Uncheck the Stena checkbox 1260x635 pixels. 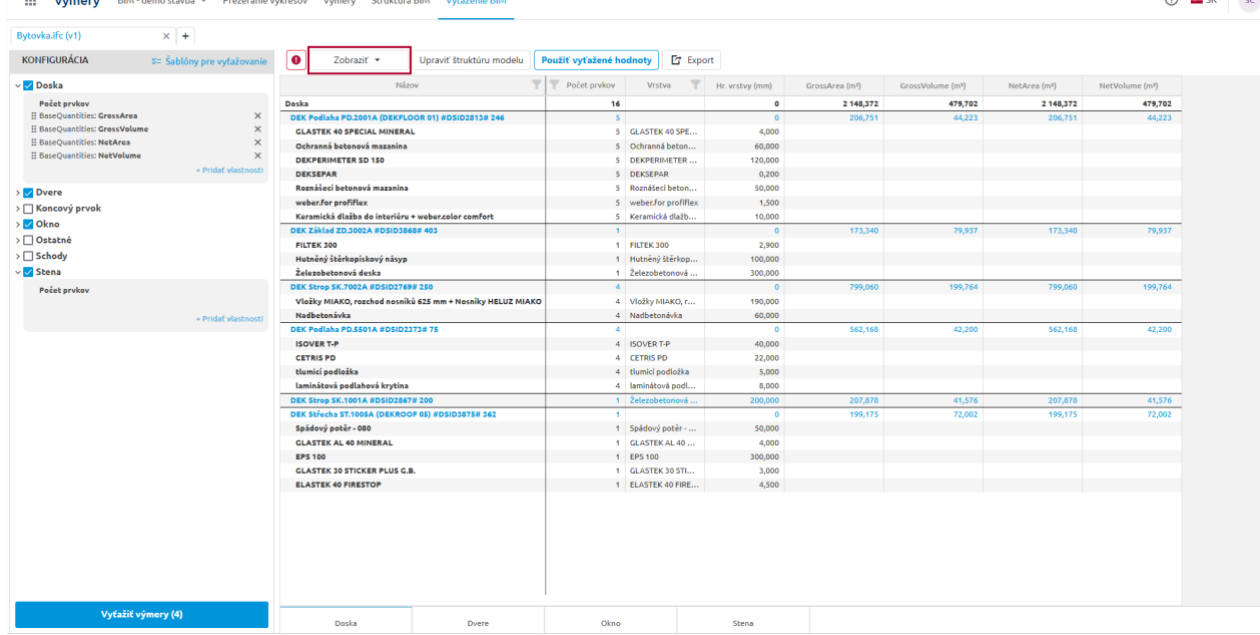[x=28, y=272]
